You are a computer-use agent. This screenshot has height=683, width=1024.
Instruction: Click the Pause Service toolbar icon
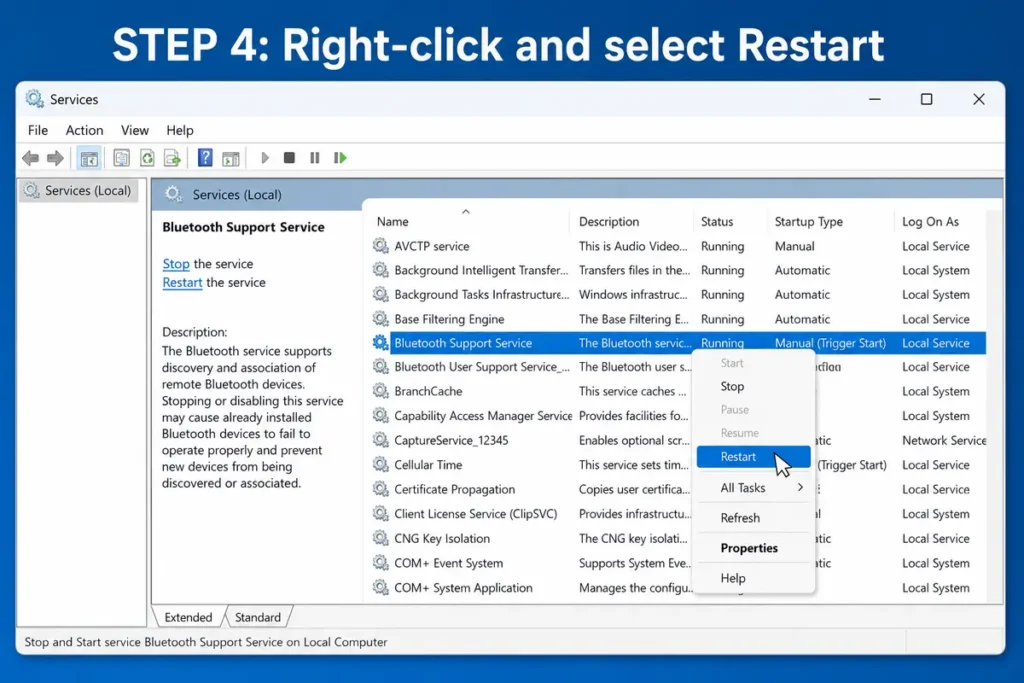(315, 157)
